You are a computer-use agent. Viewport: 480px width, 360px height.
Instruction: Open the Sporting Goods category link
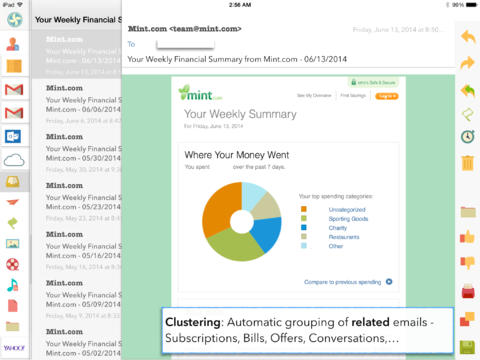click(x=348, y=219)
